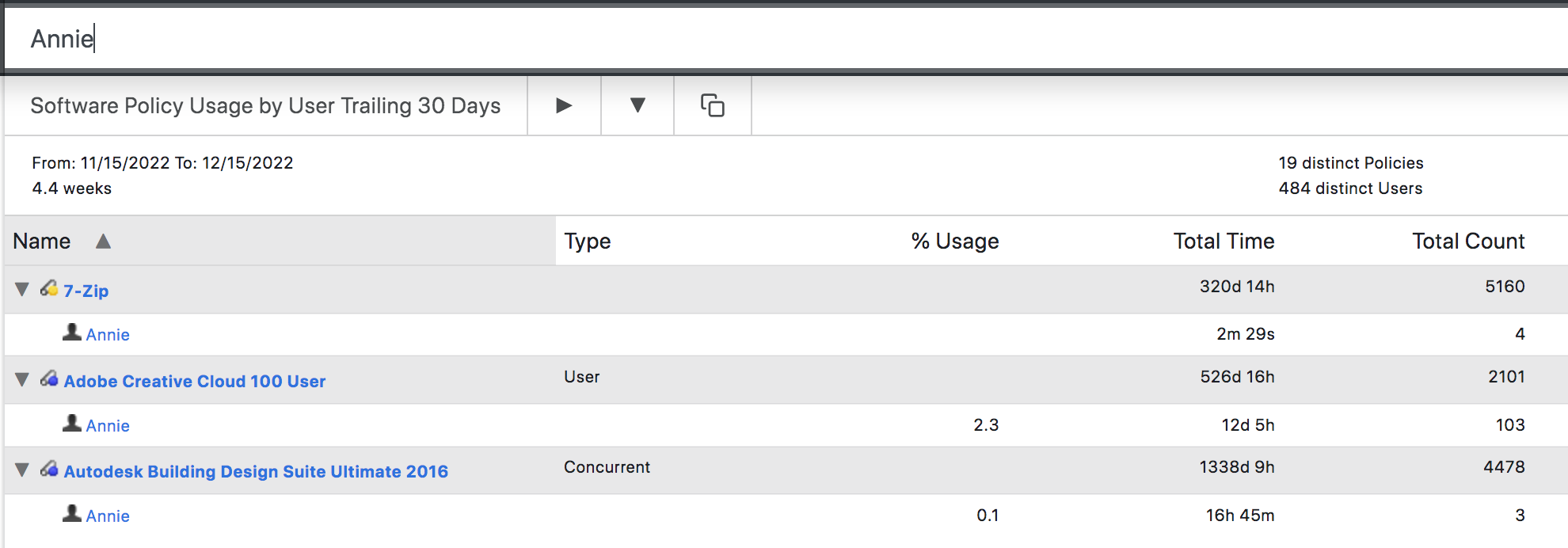Collapse the 7-Zip policy row
The width and height of the screenshot is (1568, 548).
point(22,289)
